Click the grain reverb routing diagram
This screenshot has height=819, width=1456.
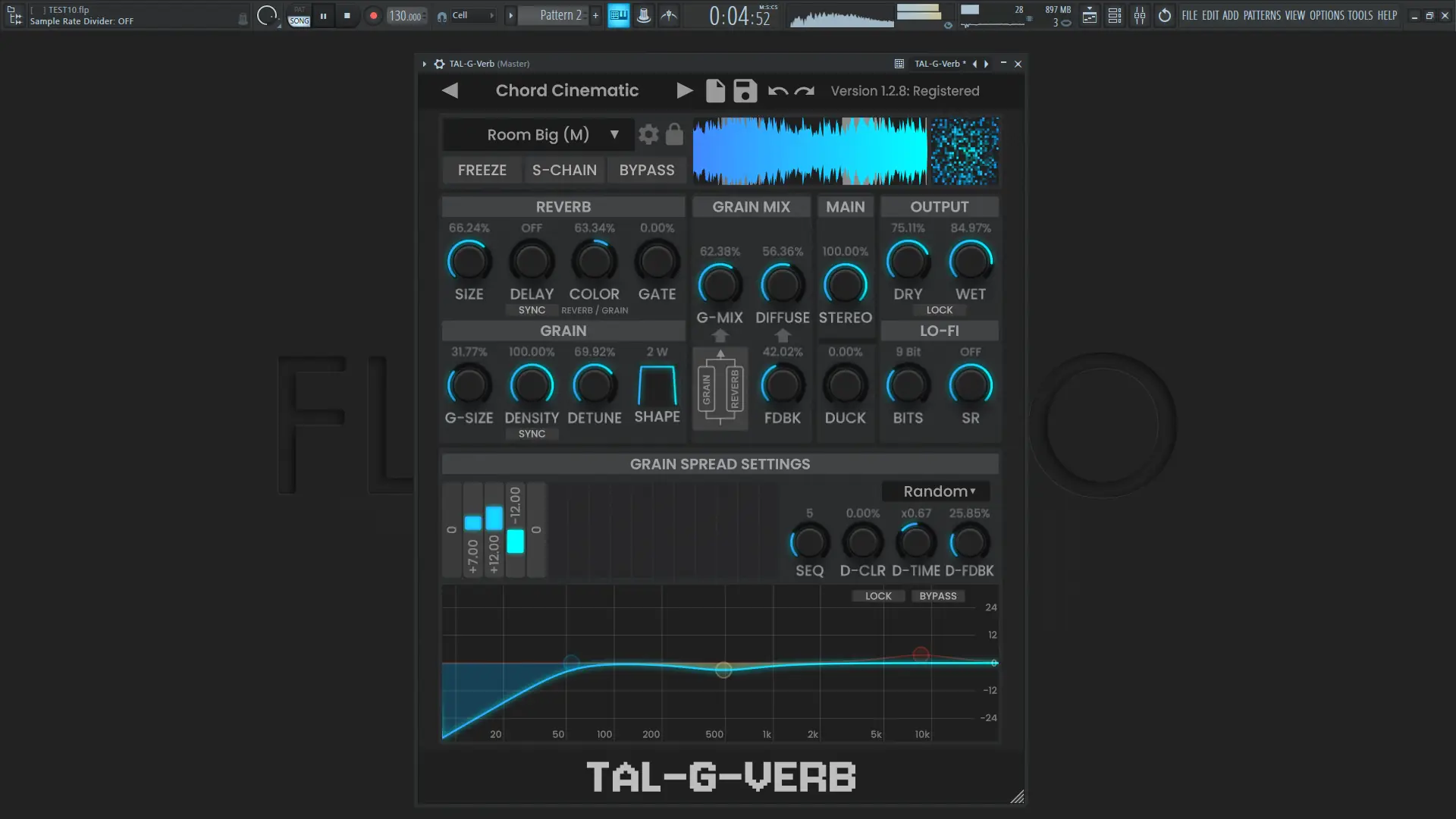(720, 390)
